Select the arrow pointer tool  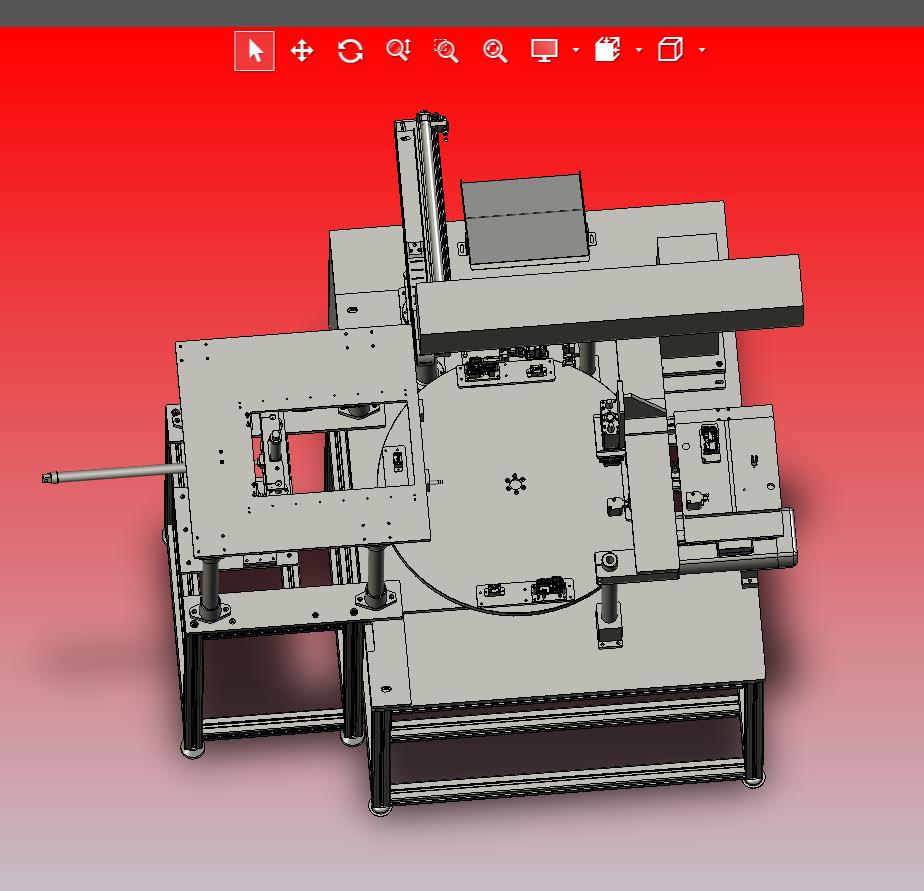click(255, 51)
